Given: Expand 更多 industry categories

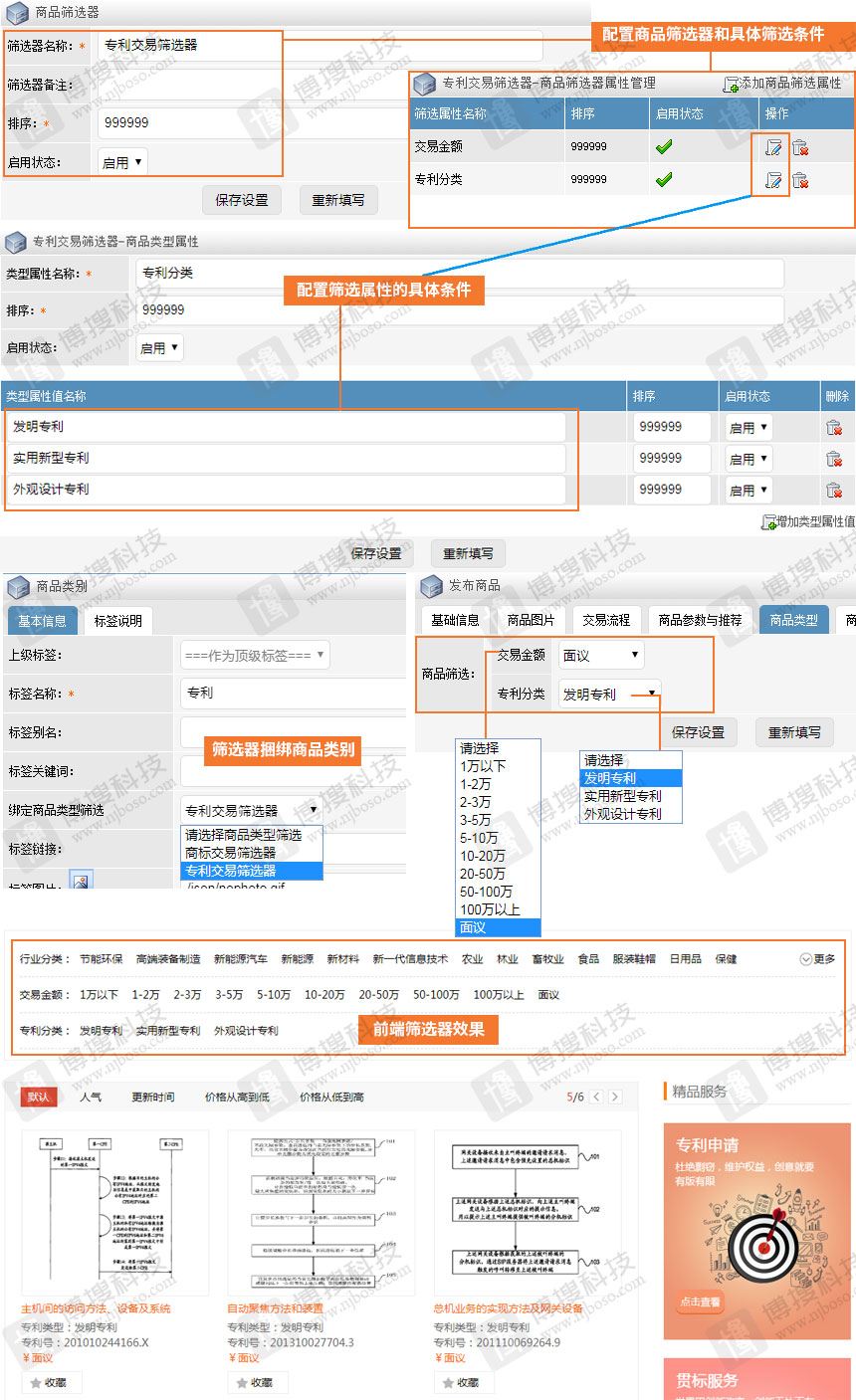Looking at the screenshot, I should point(817,959).
